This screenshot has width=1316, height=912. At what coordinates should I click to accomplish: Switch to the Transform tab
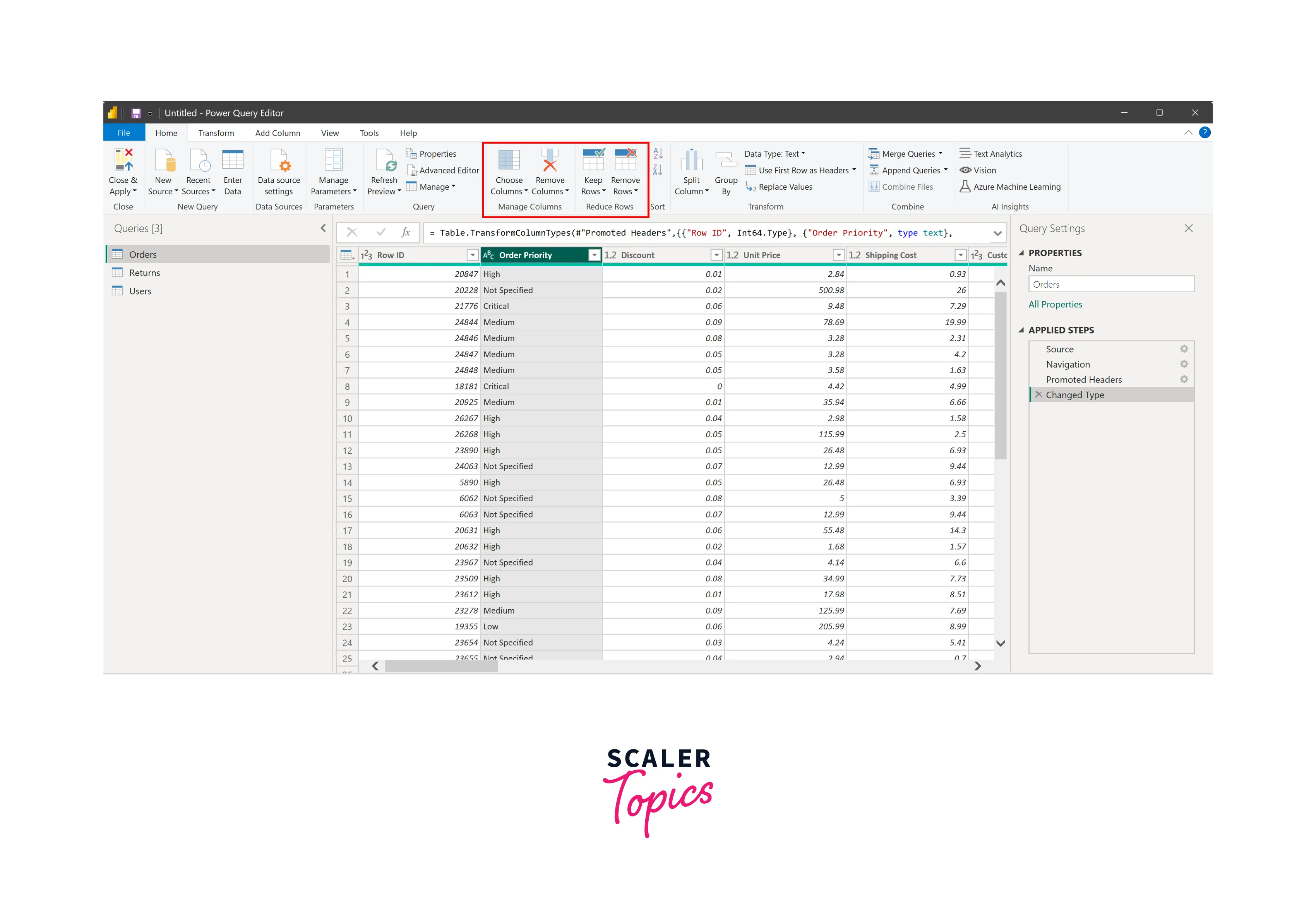click(x=216, y=133)
